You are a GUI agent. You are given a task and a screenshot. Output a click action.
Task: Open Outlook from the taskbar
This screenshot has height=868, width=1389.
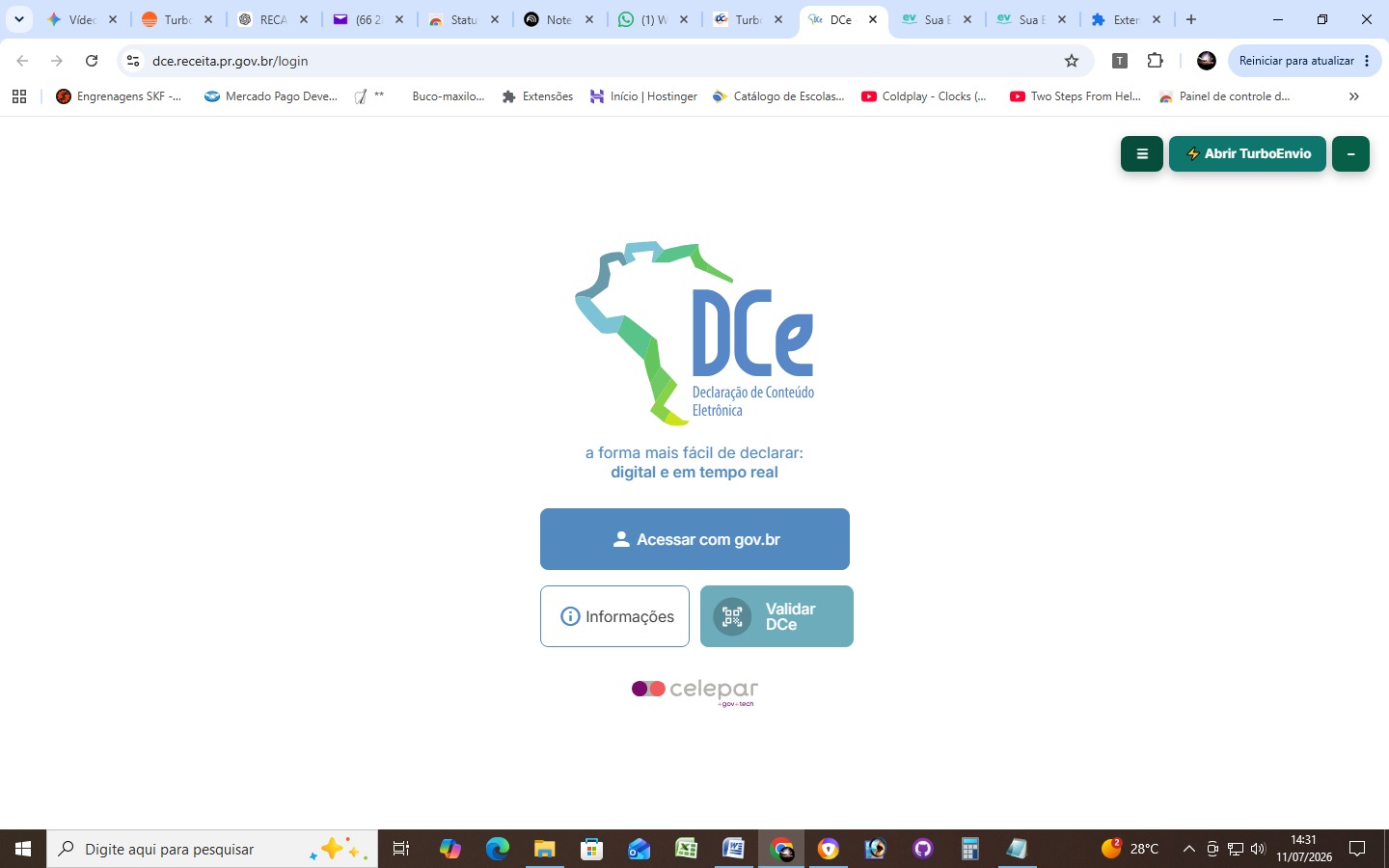click(x=640, y=849)
